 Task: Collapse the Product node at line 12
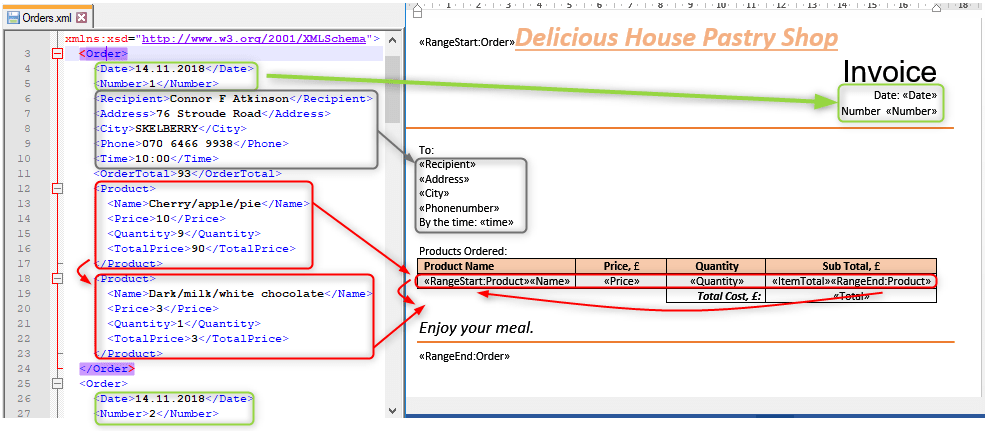click(58, 188)
